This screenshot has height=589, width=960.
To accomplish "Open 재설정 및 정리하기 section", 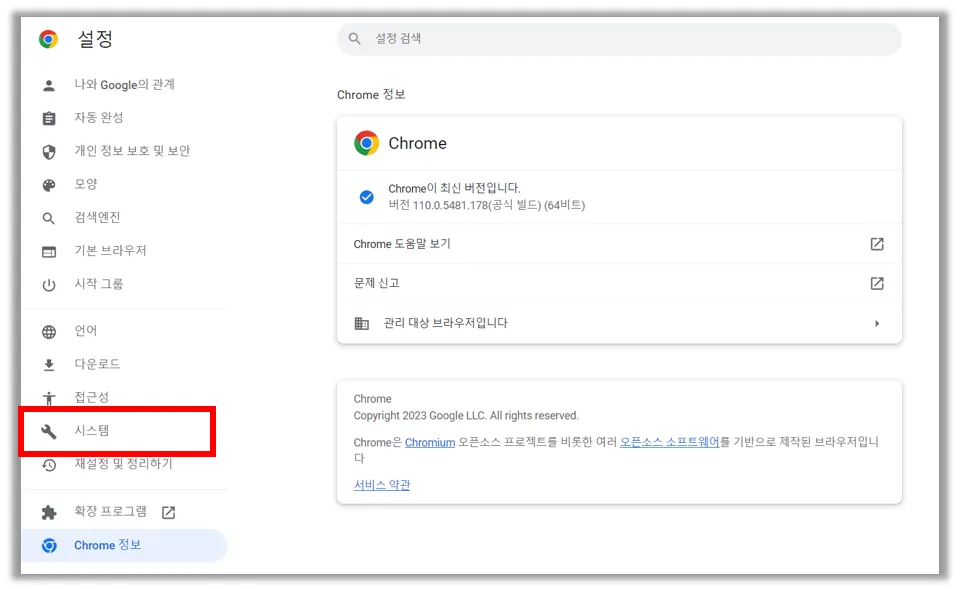I will (x=124, y=465).
